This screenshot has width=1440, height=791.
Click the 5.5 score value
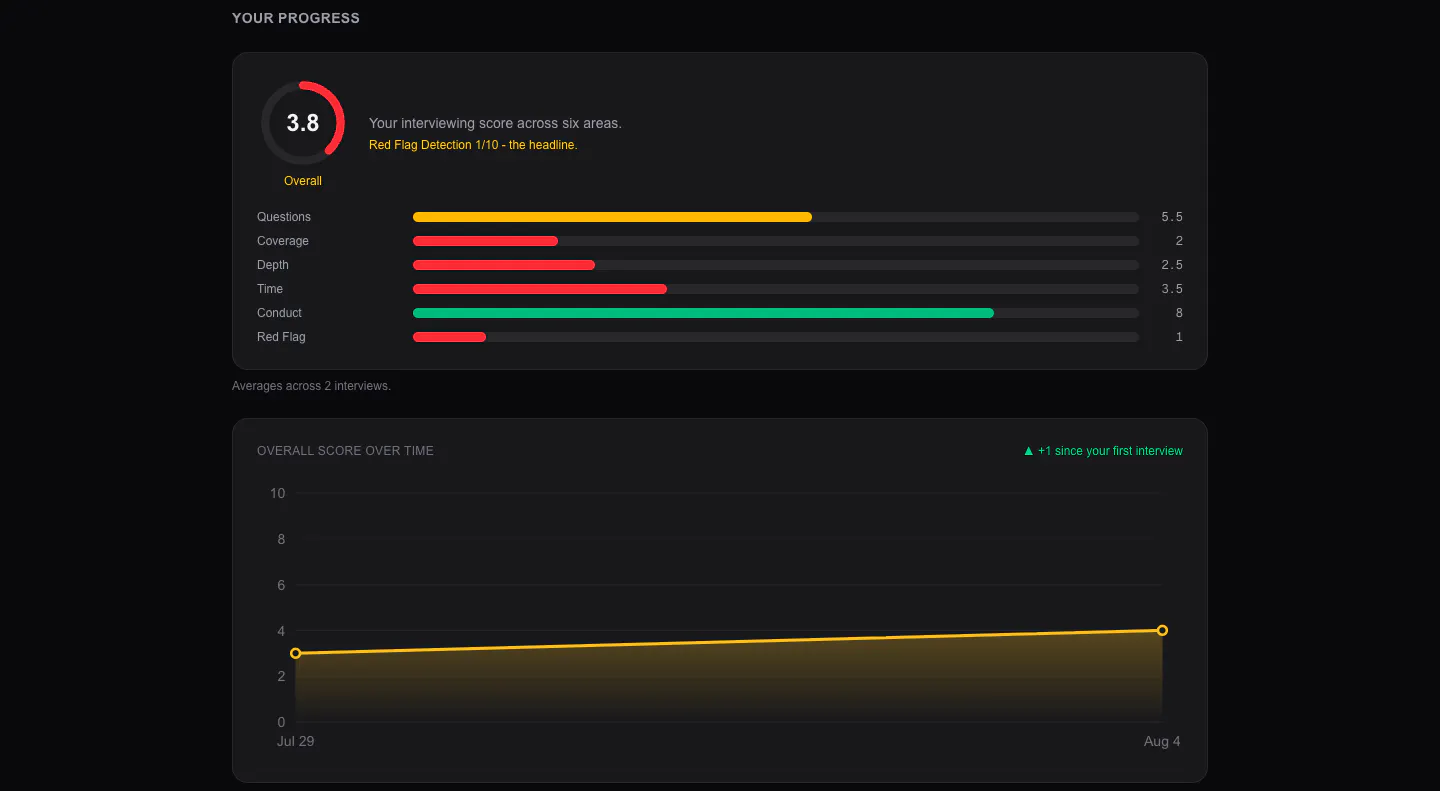(1172, 217)
